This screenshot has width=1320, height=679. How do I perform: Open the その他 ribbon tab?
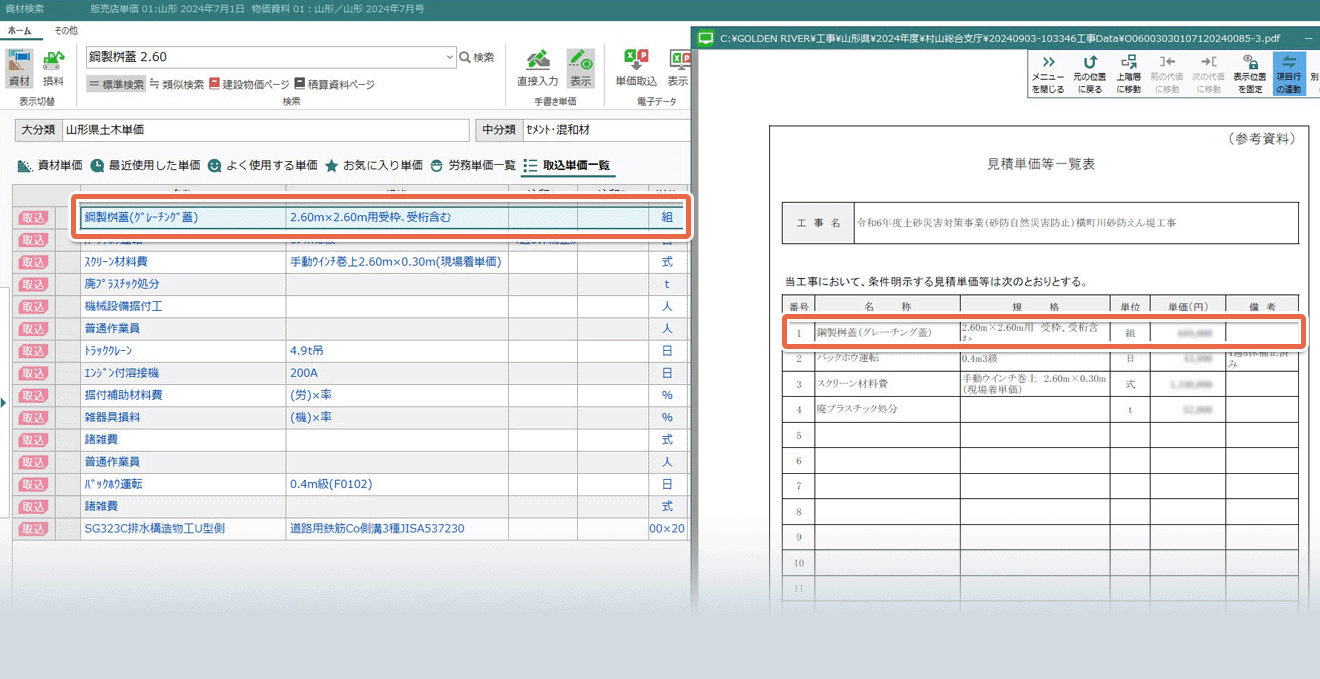click(66, 31)
